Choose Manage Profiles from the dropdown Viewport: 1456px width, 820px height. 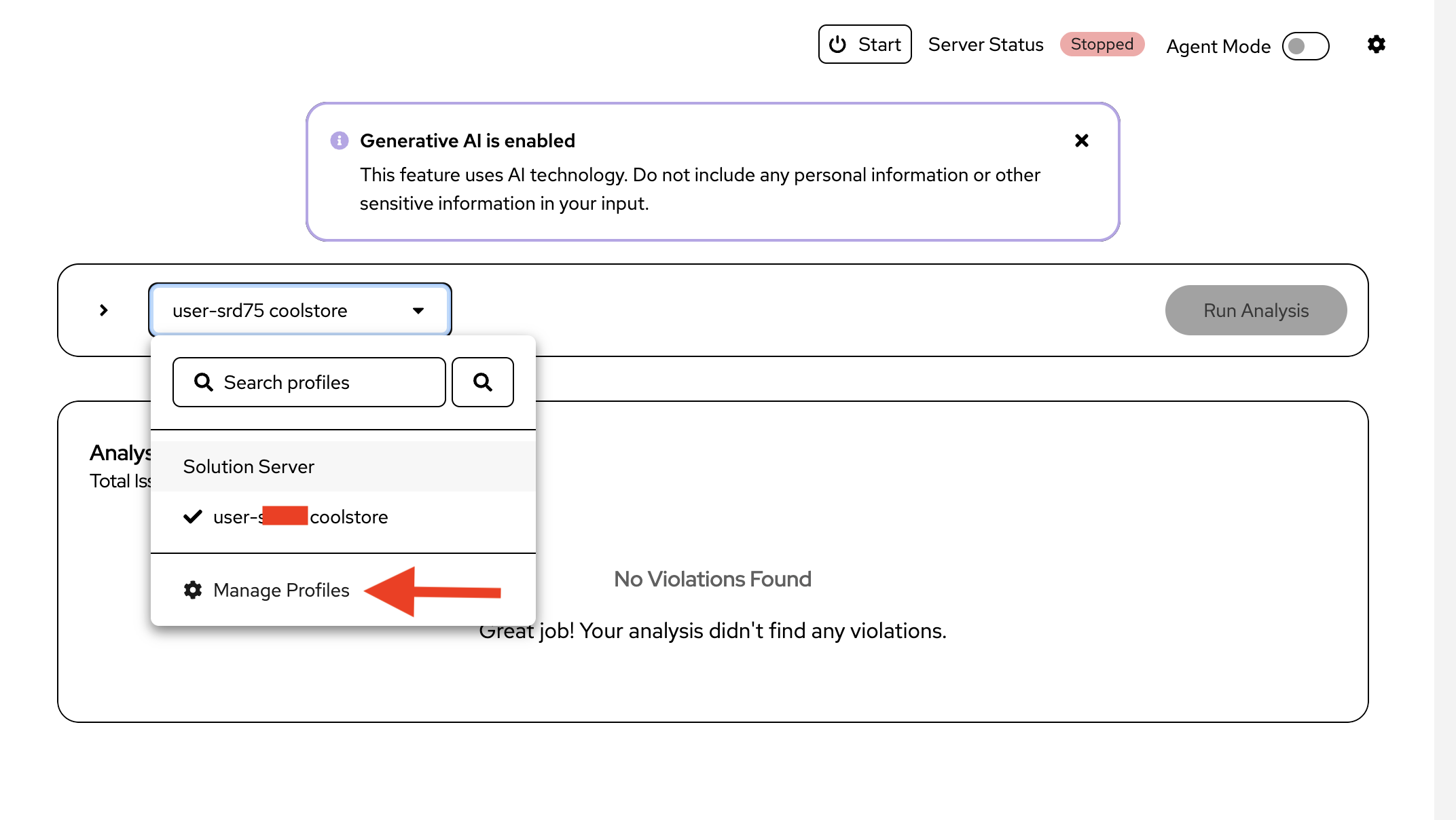pos(281,590)
